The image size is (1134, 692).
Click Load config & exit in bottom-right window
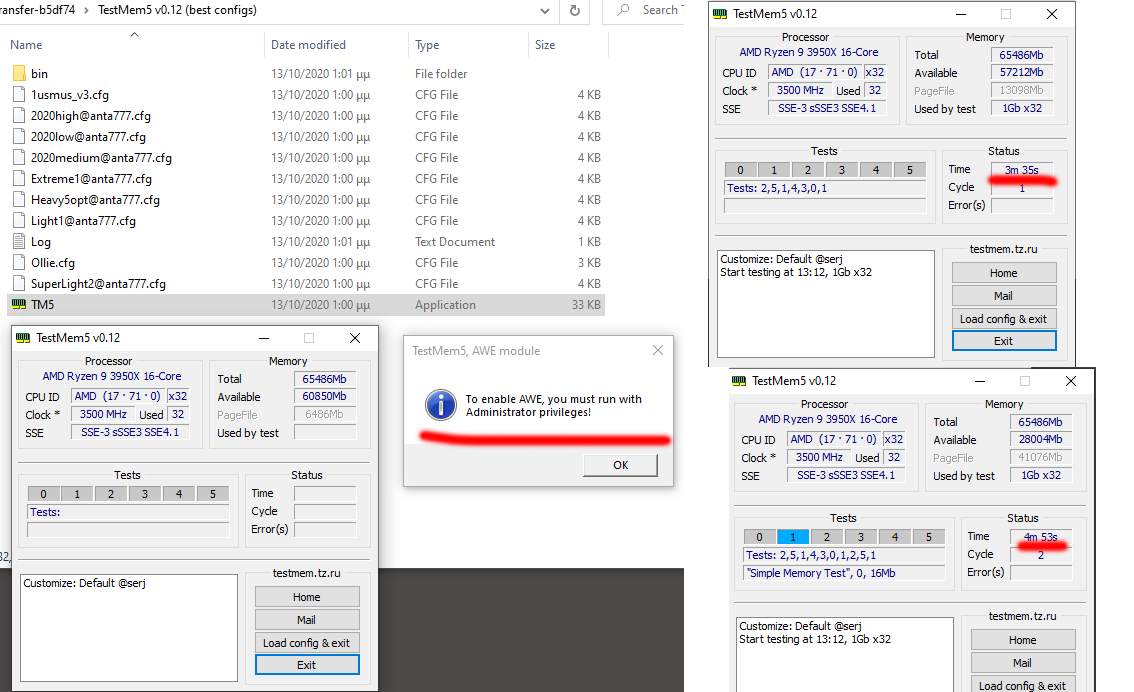tap(1023, 685)
